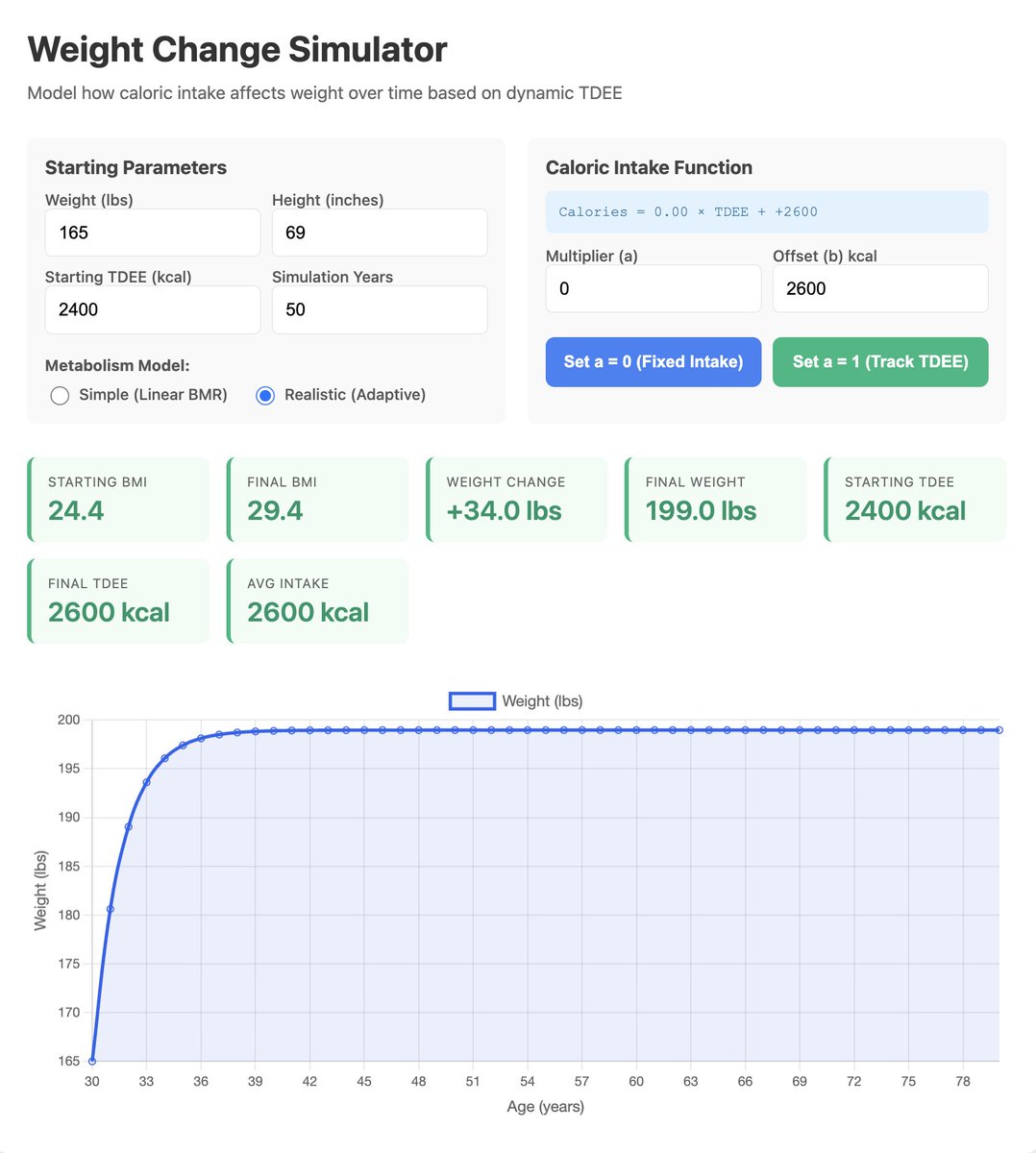Click into the Starting TDEE (kcal) field
The width and height of the screenshot is (1036, 1153).
pyautogui.click(x=153, y=309)
